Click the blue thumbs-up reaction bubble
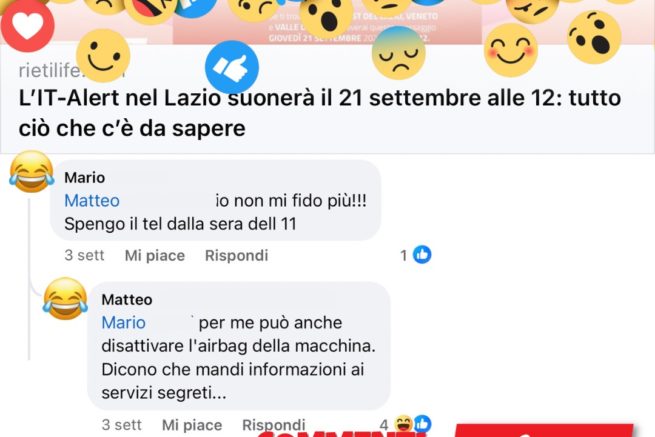This screenshot has height=437, width=655. click(232, 67)
